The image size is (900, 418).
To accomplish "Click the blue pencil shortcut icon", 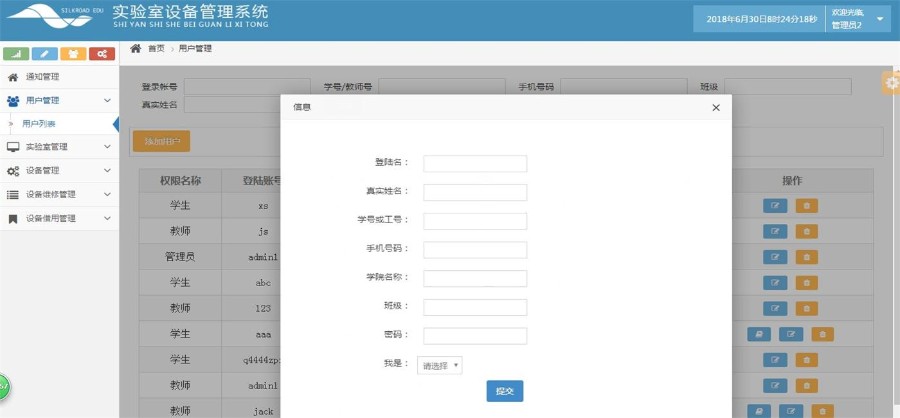I will coord(45,54).
